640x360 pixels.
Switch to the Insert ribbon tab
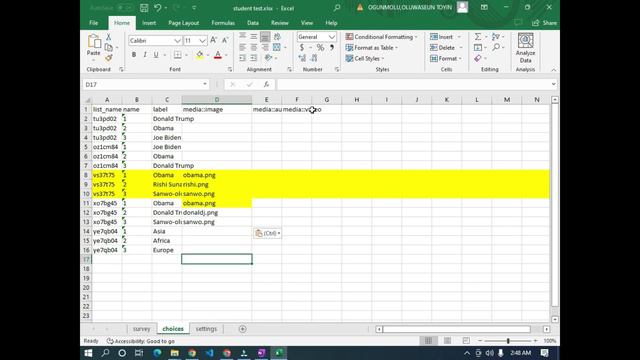[149, 23]
